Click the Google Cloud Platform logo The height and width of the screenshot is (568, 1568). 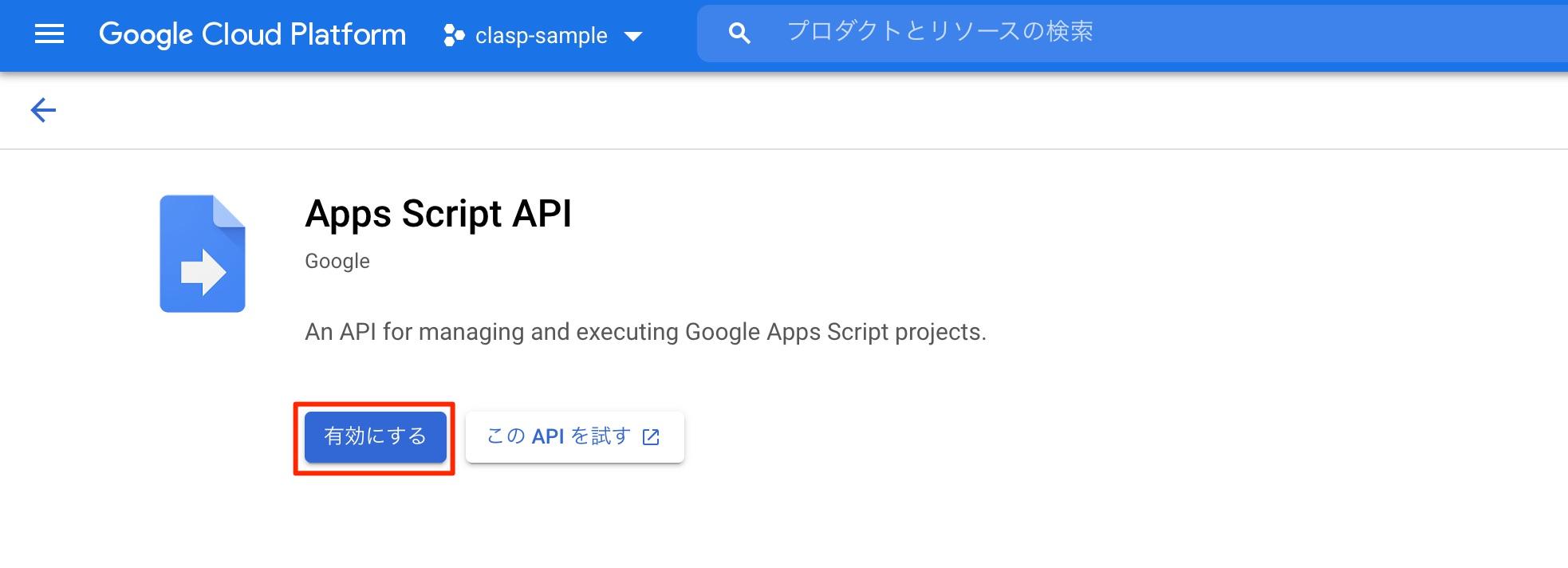[x=252, y=34]
